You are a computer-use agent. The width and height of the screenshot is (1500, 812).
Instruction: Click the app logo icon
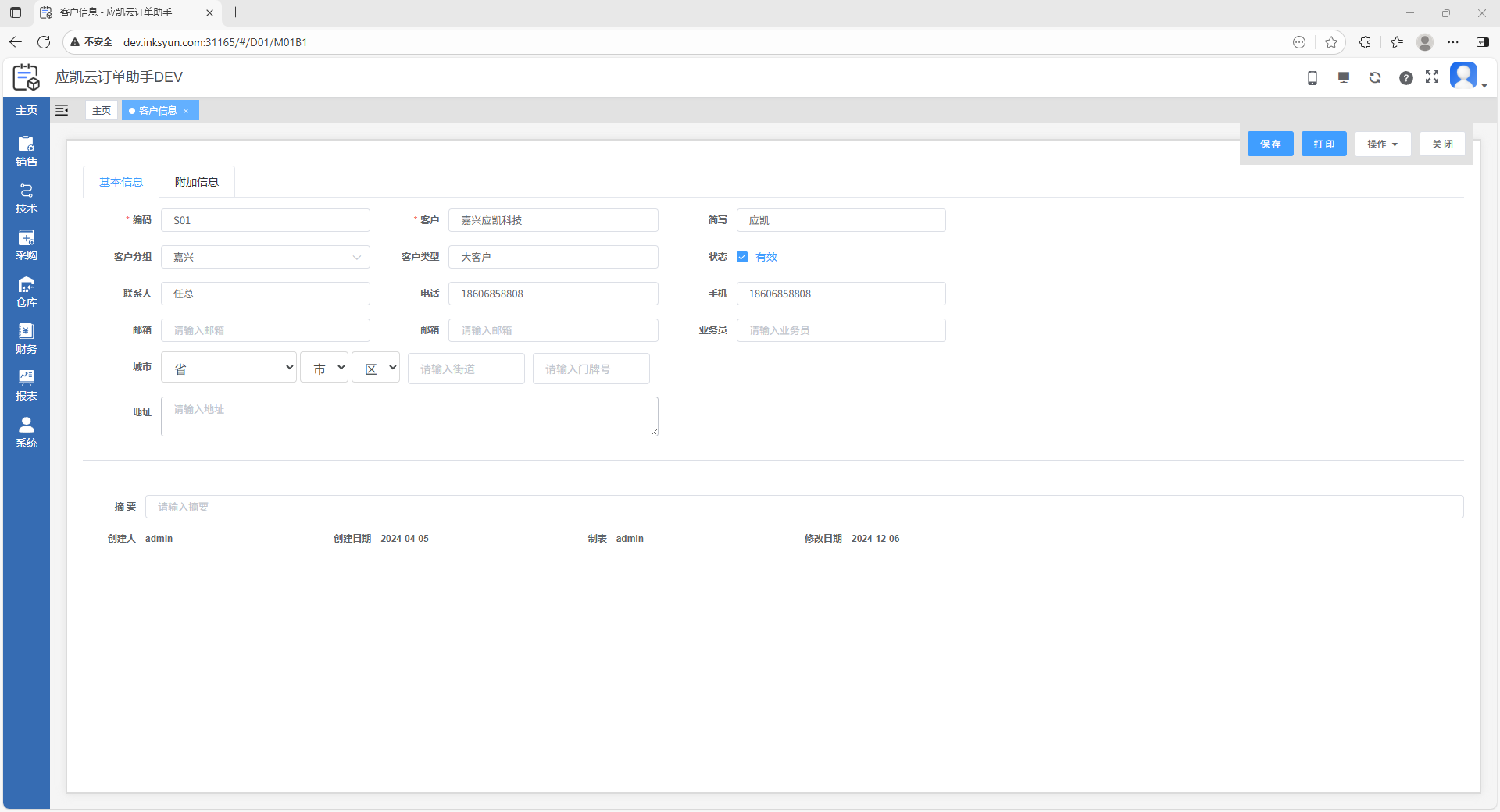pos(26,77)
